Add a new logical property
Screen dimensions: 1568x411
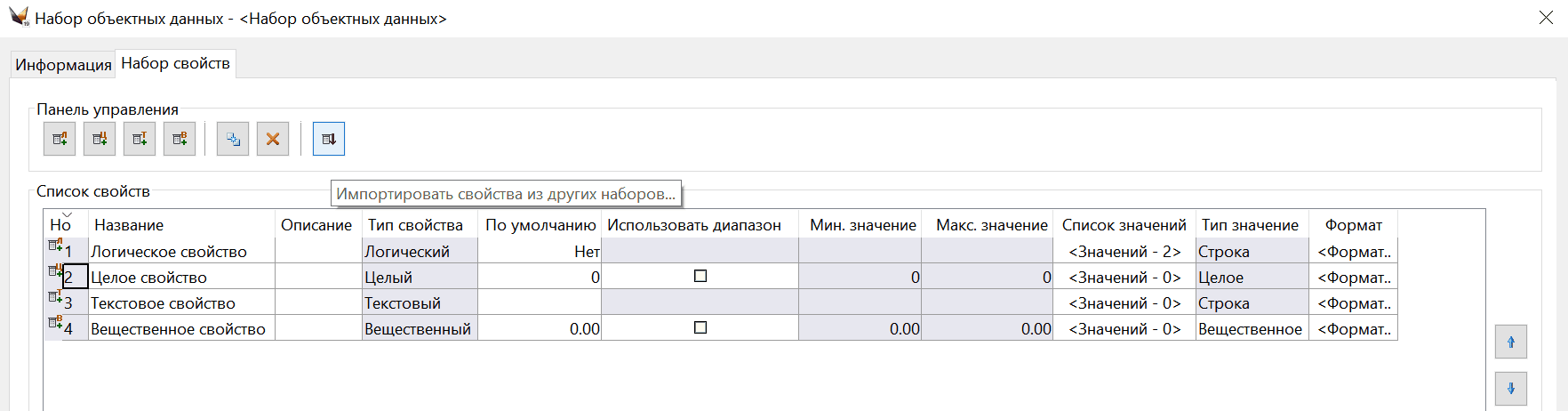click(60, 139)
